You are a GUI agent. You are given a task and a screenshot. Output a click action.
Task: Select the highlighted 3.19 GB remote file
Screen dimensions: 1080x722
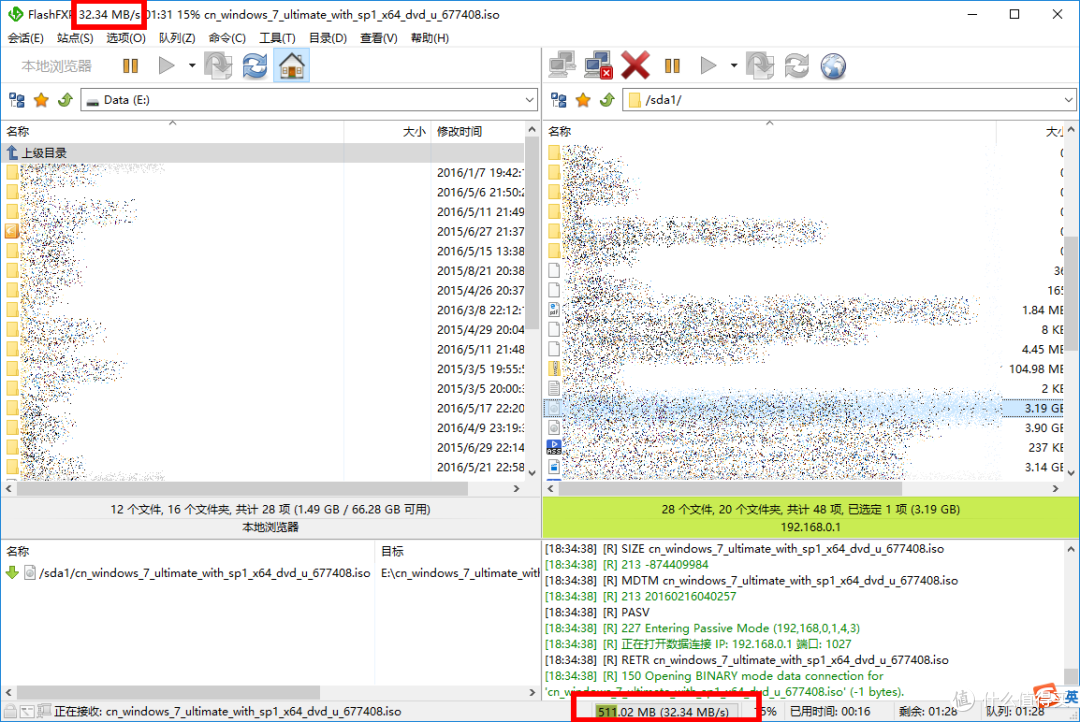point(804,408)
